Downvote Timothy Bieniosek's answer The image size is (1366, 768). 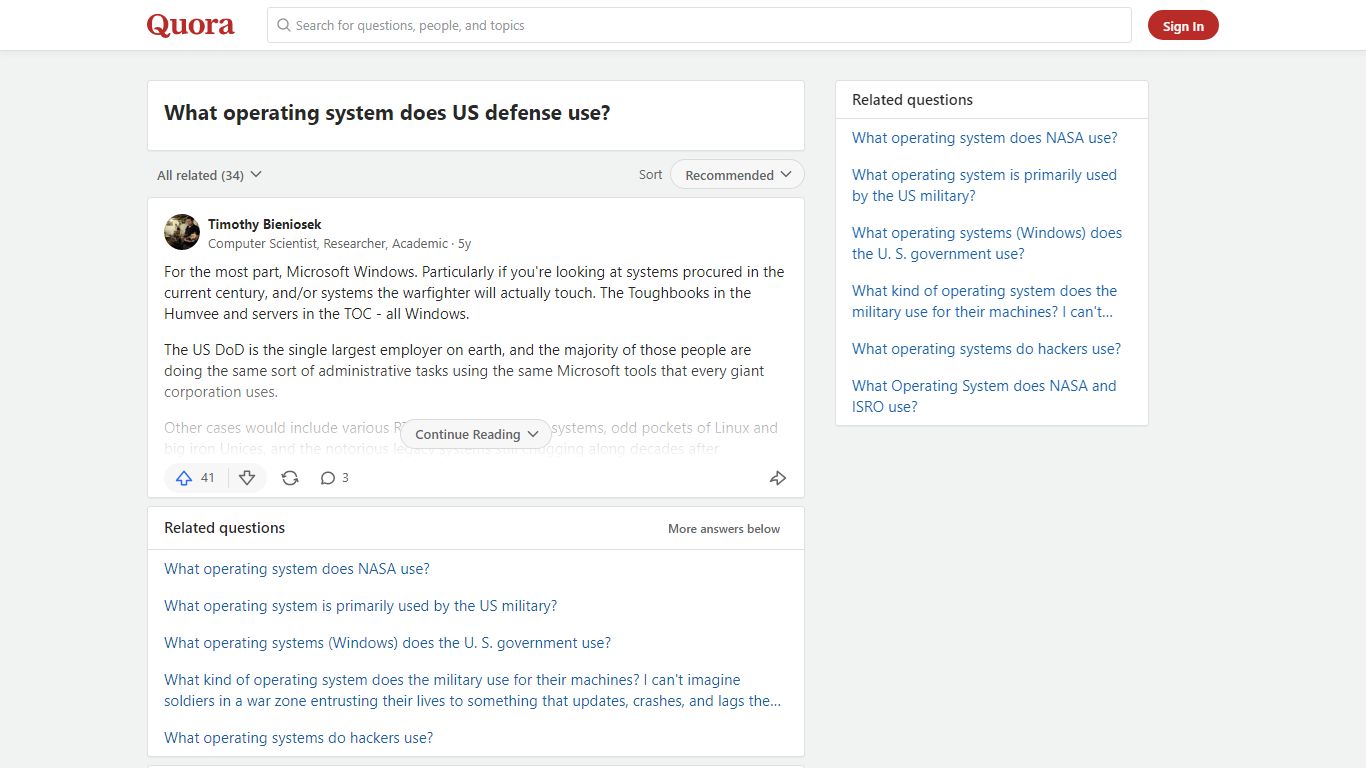pos(247,478)
